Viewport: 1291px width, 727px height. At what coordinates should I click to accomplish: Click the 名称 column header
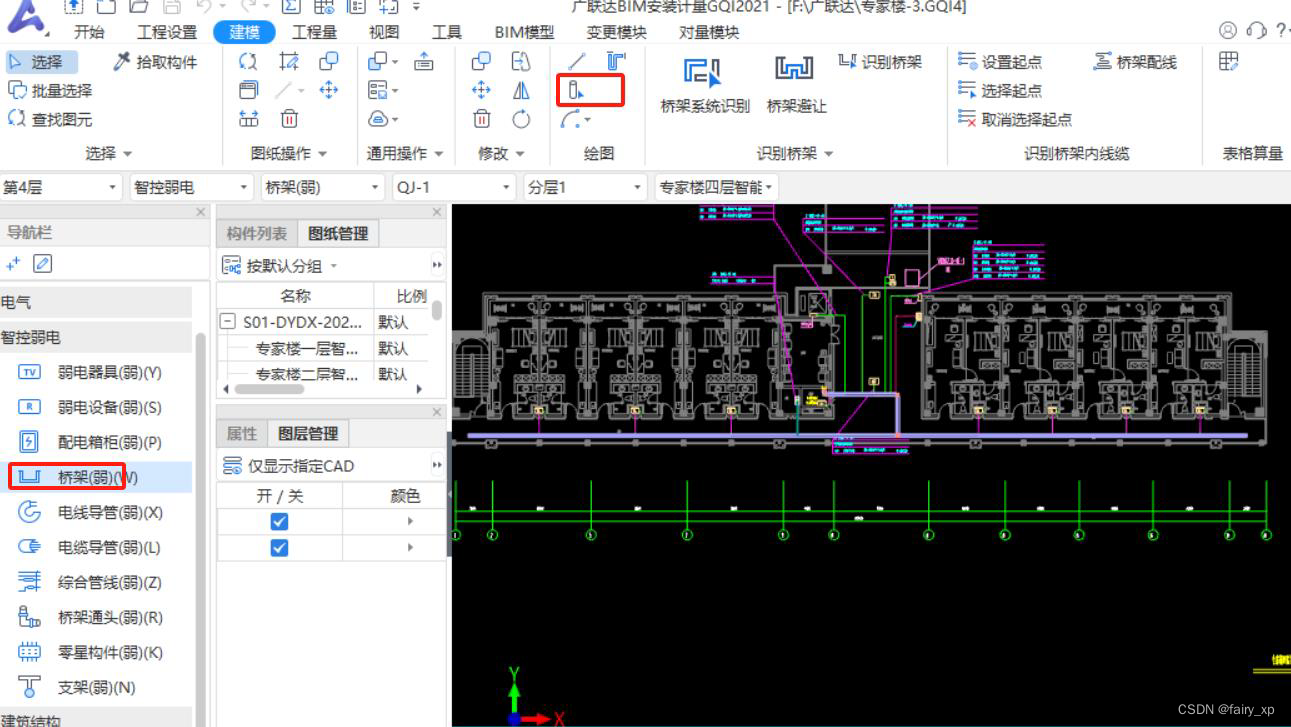295,296
